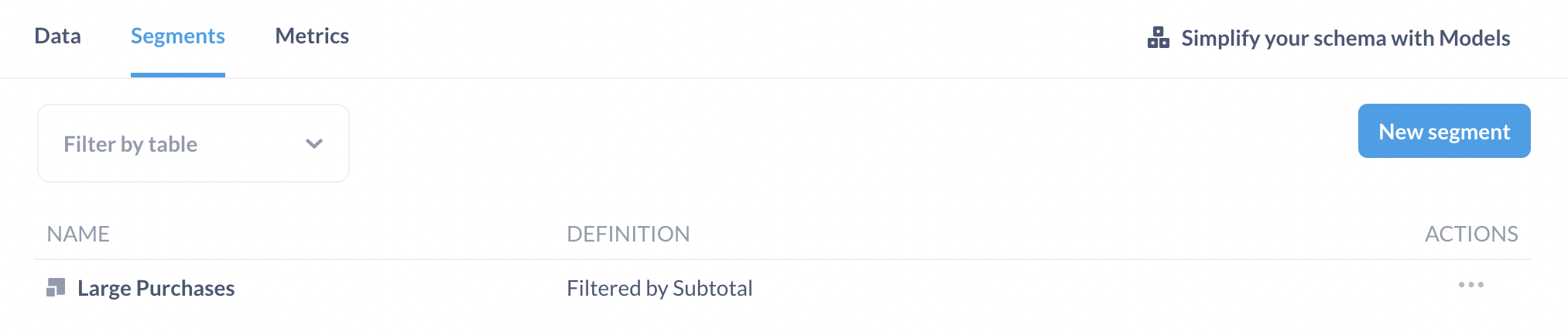Click the Models icon beside Simplify your schema
The height and width of the screenshot is (336, 1568).
[1158, 37]
